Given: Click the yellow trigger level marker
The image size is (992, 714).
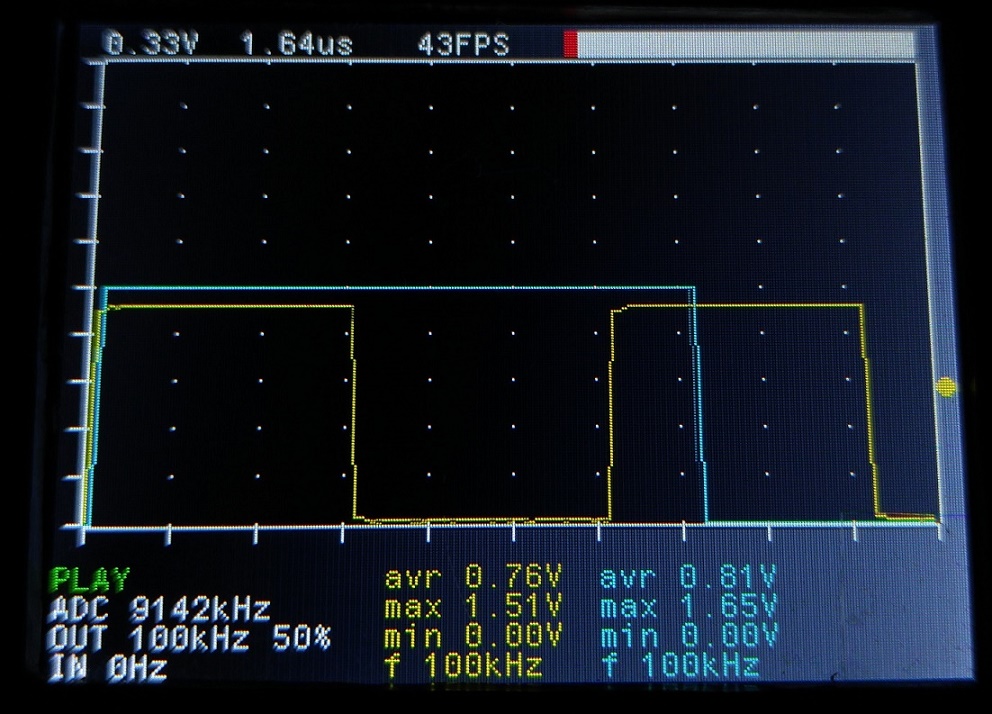Looking at the screenshot, I should tap(945, 387).
